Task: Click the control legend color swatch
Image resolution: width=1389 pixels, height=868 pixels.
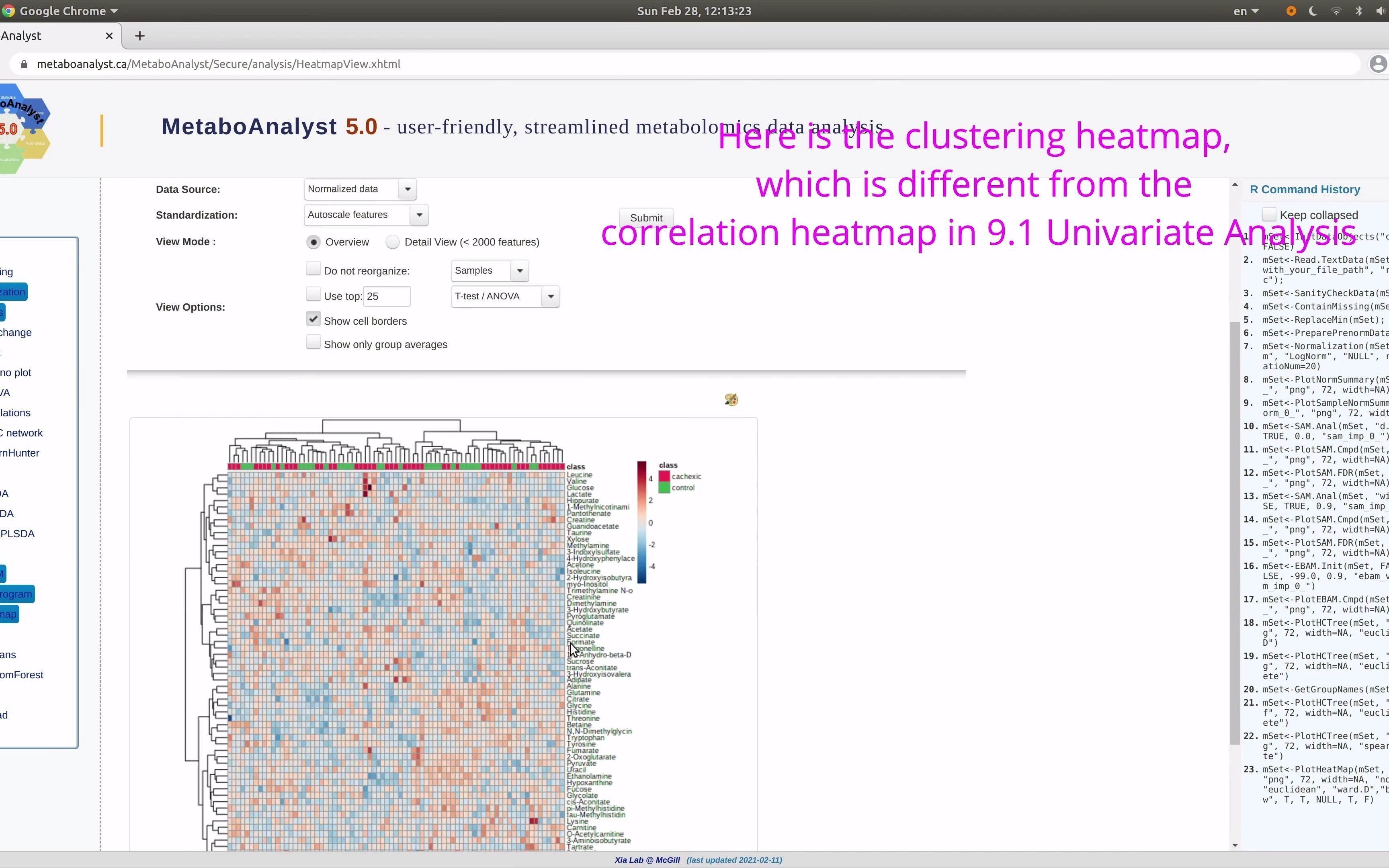Action: 664,487
